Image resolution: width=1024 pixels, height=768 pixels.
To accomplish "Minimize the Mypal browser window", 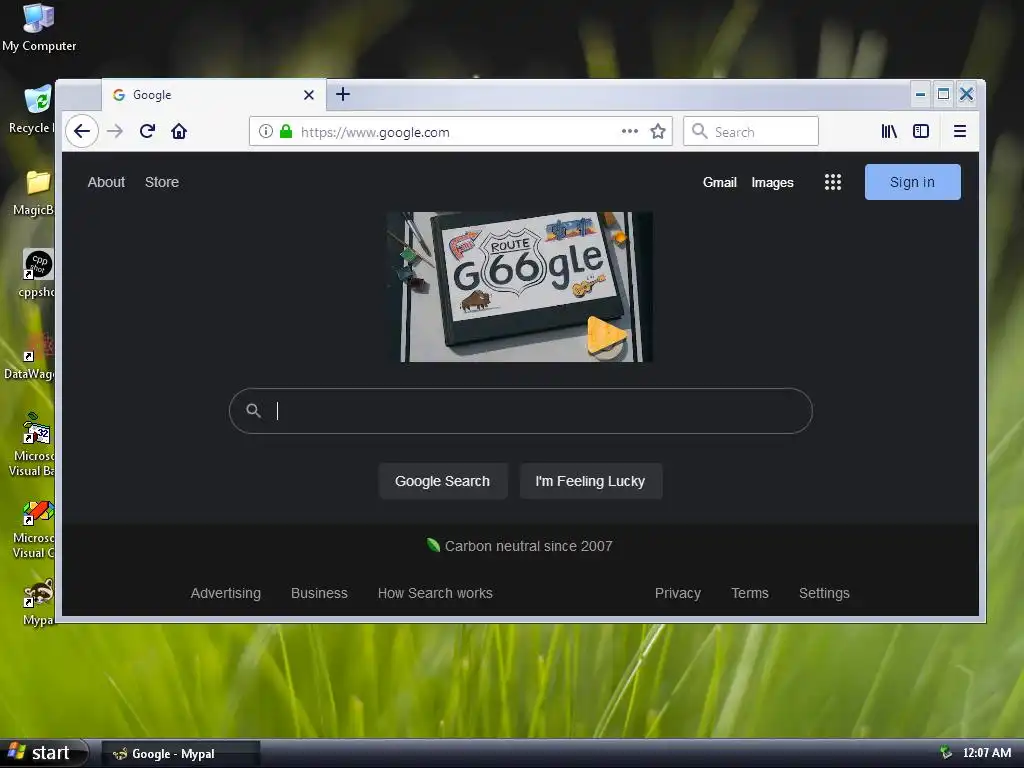I will 920,95.
